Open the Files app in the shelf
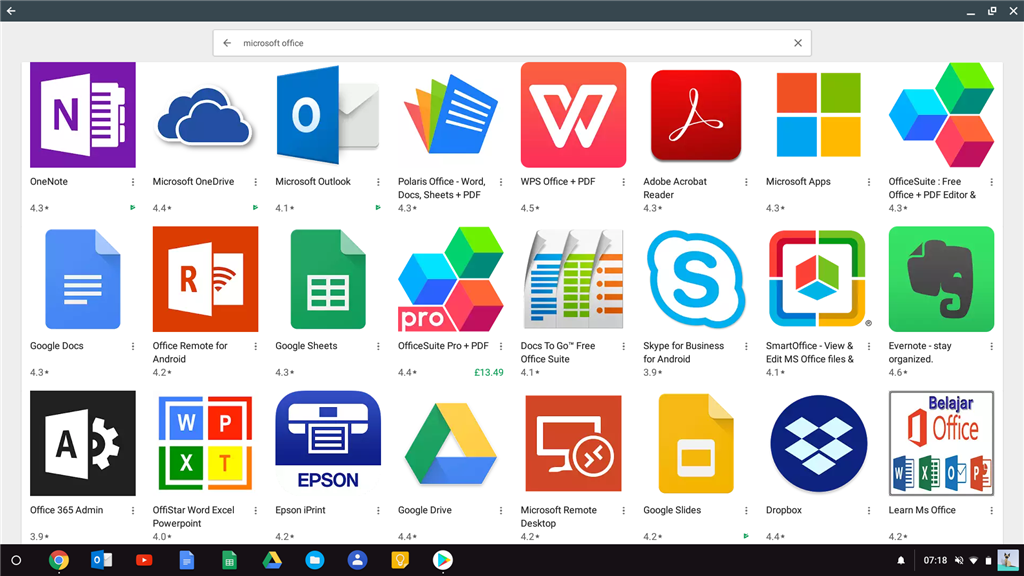This screenshot has width=1024, height=576. 315,560
